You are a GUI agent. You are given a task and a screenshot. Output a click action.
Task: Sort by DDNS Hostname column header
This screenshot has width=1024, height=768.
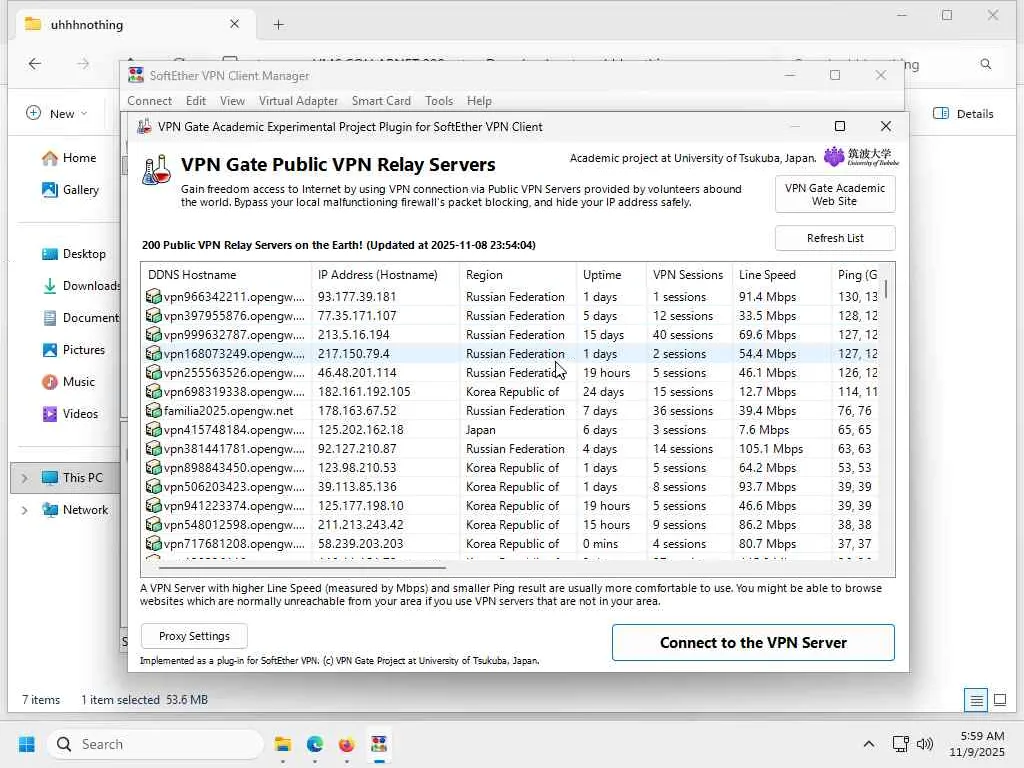click(x=226, y=275)
